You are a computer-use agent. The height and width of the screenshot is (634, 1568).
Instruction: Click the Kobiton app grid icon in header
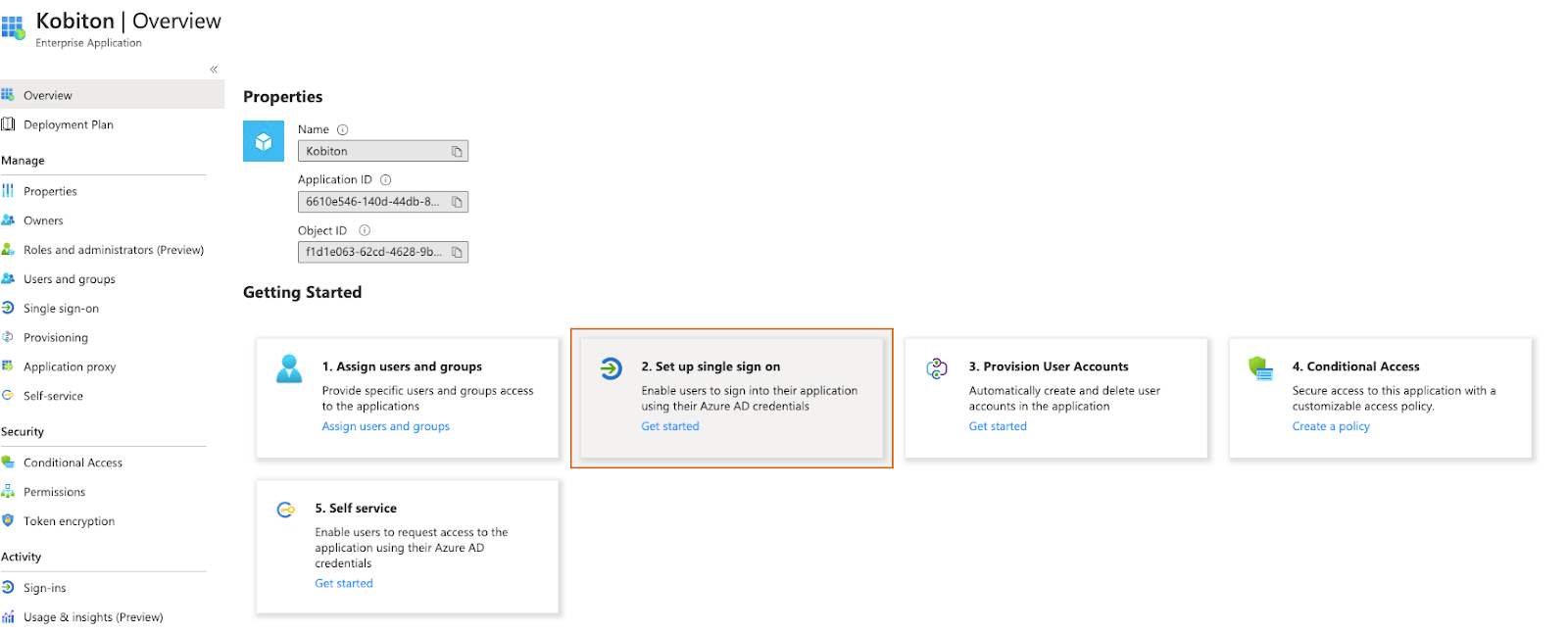(13, 27)
